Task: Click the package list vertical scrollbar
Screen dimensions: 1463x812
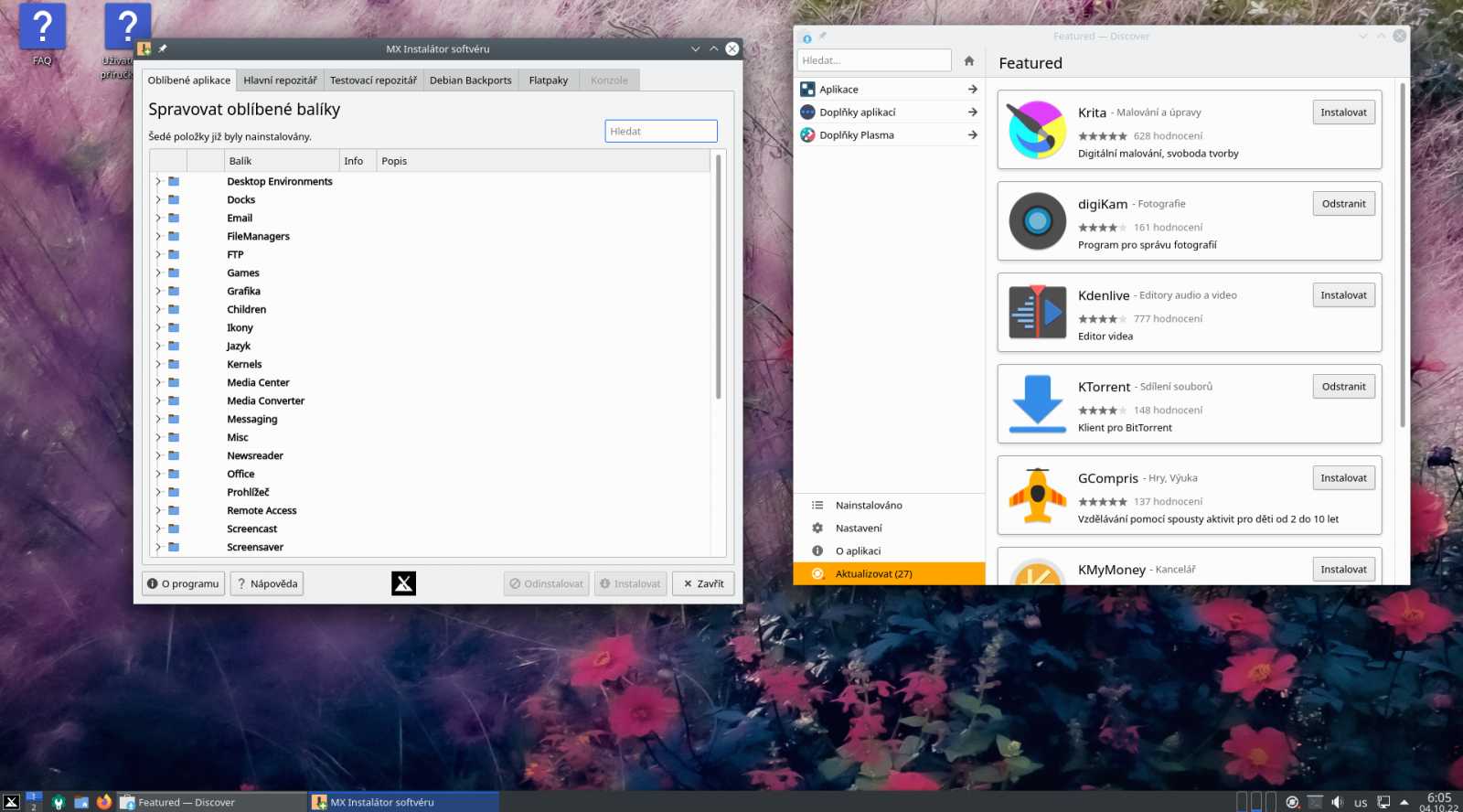Action: tap(718, 277)
